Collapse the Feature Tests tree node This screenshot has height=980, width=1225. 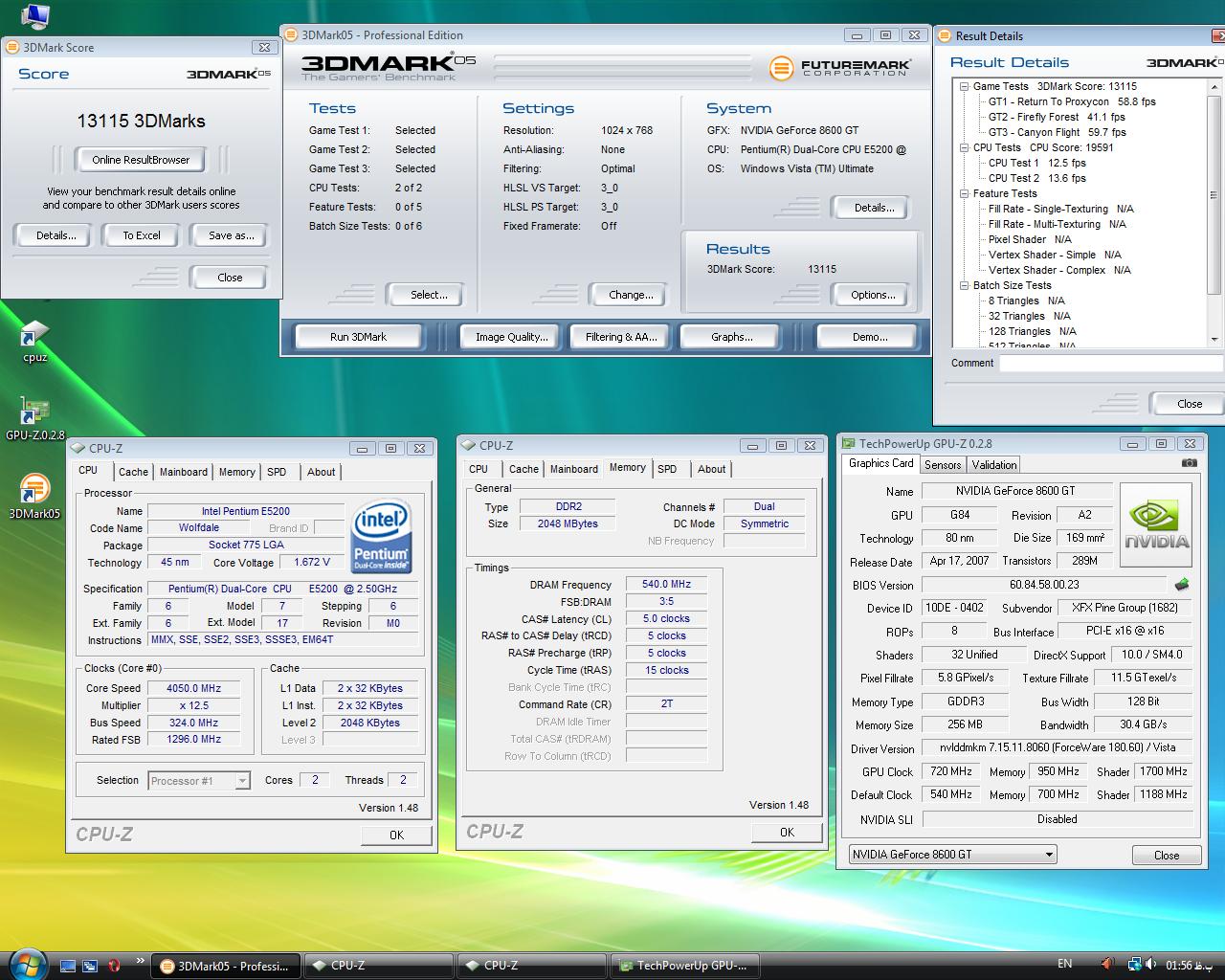click(964, 193)
